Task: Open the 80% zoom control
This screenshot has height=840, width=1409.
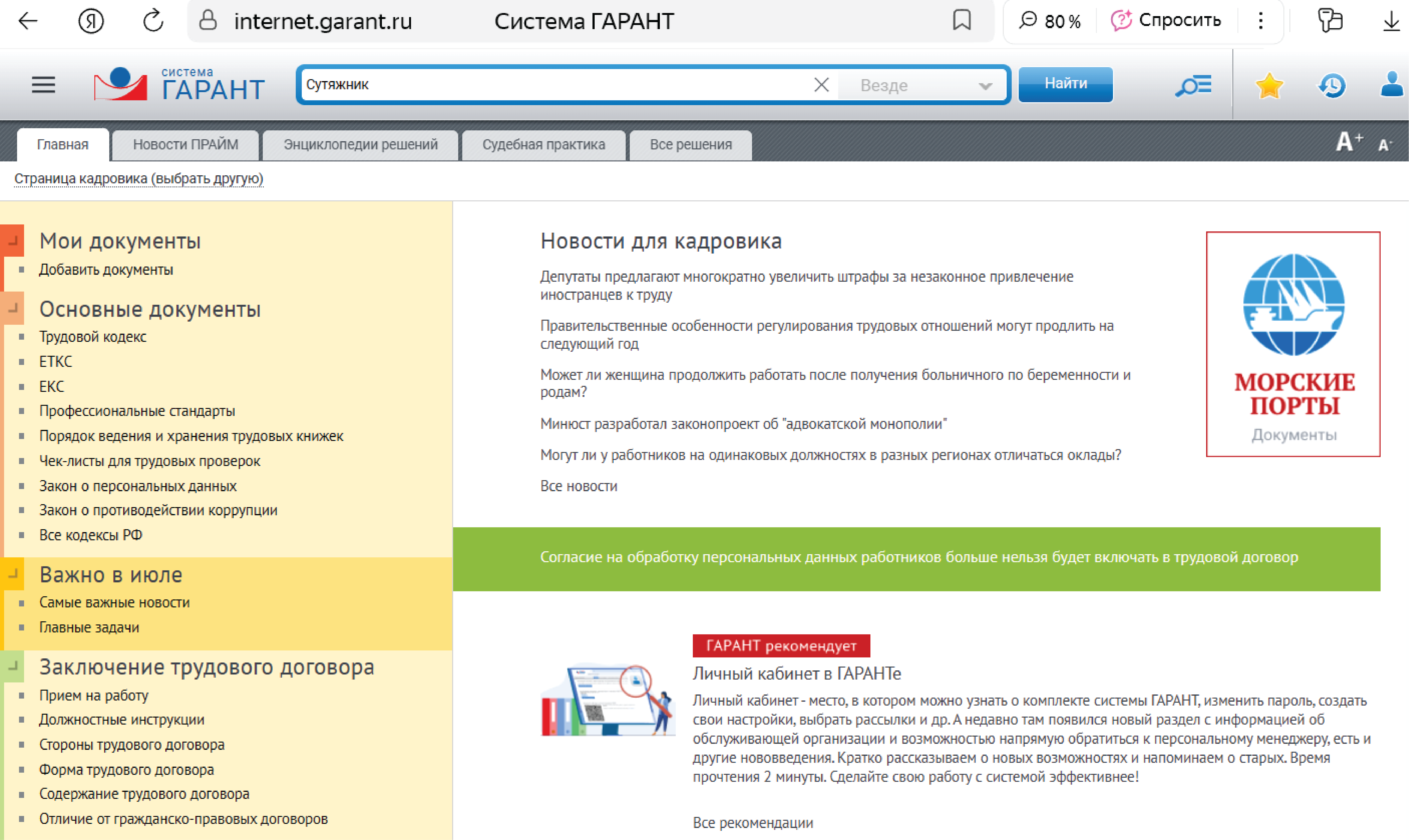Action: click(x=1050, y=21)
